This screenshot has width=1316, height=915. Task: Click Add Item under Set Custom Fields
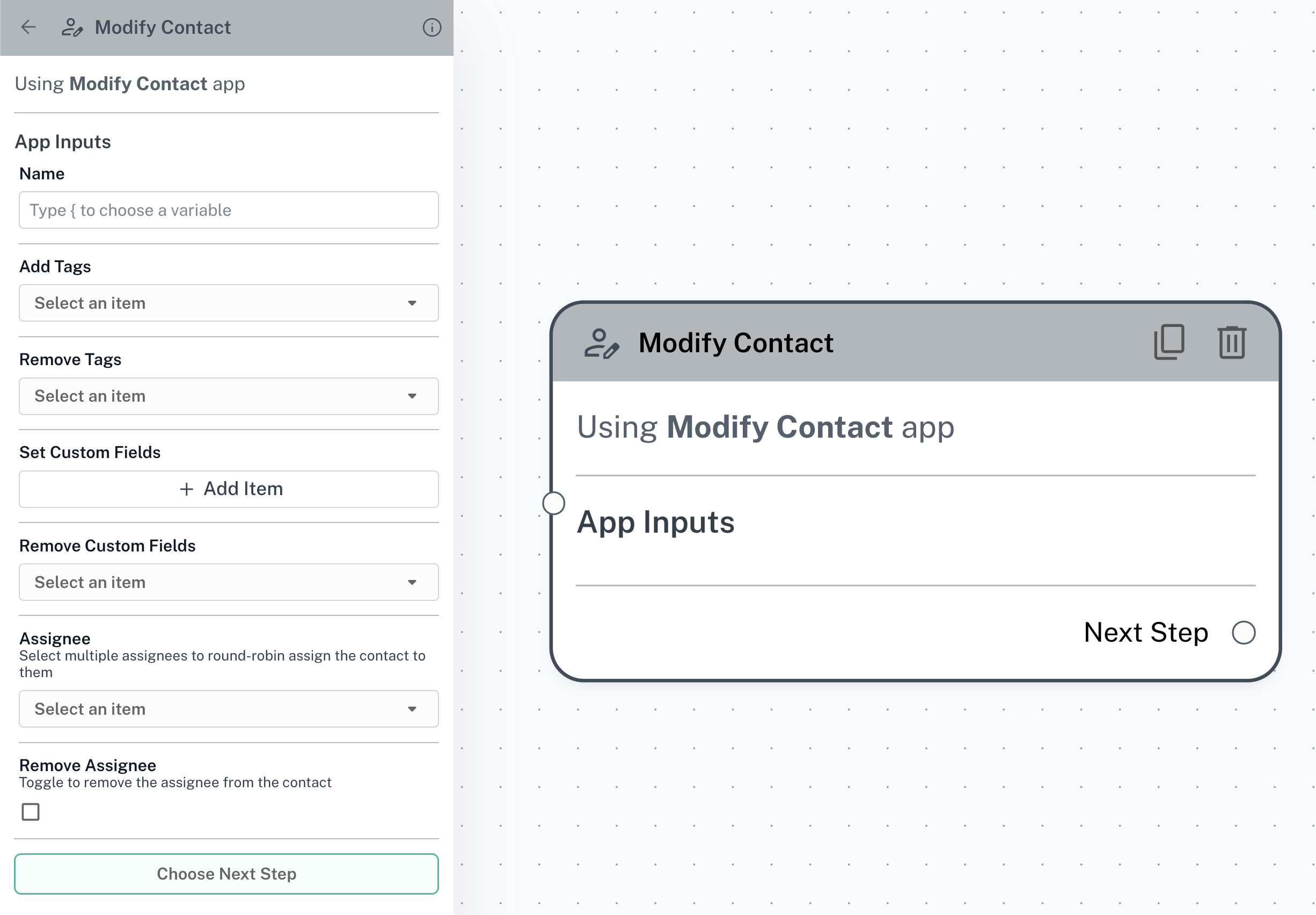pyautogui.click(x=228, y=489)
